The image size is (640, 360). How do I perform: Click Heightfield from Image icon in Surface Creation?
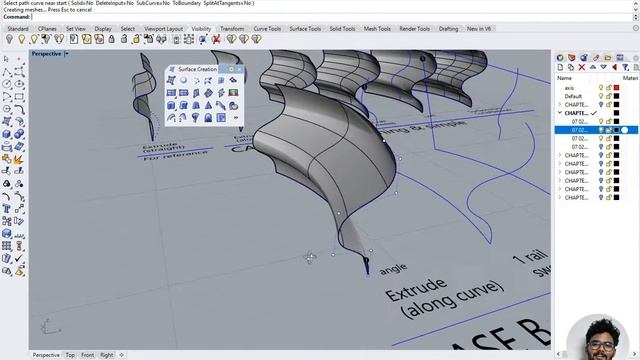tap(233, 93)
